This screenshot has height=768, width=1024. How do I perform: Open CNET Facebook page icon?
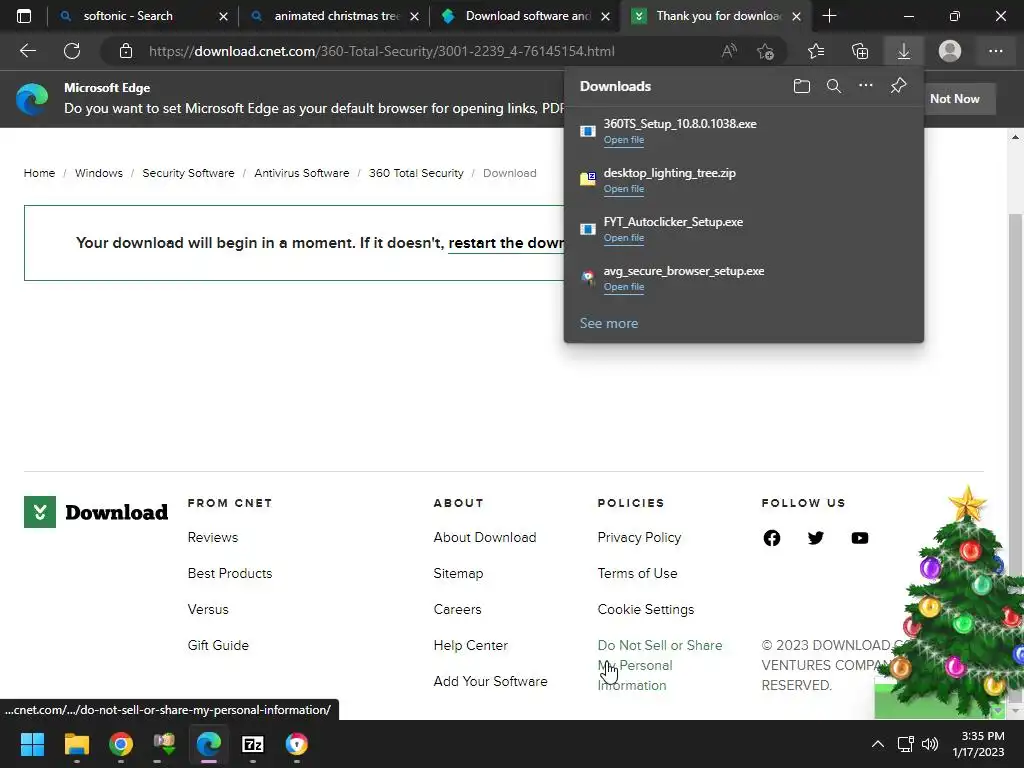[x=772, y=538]
